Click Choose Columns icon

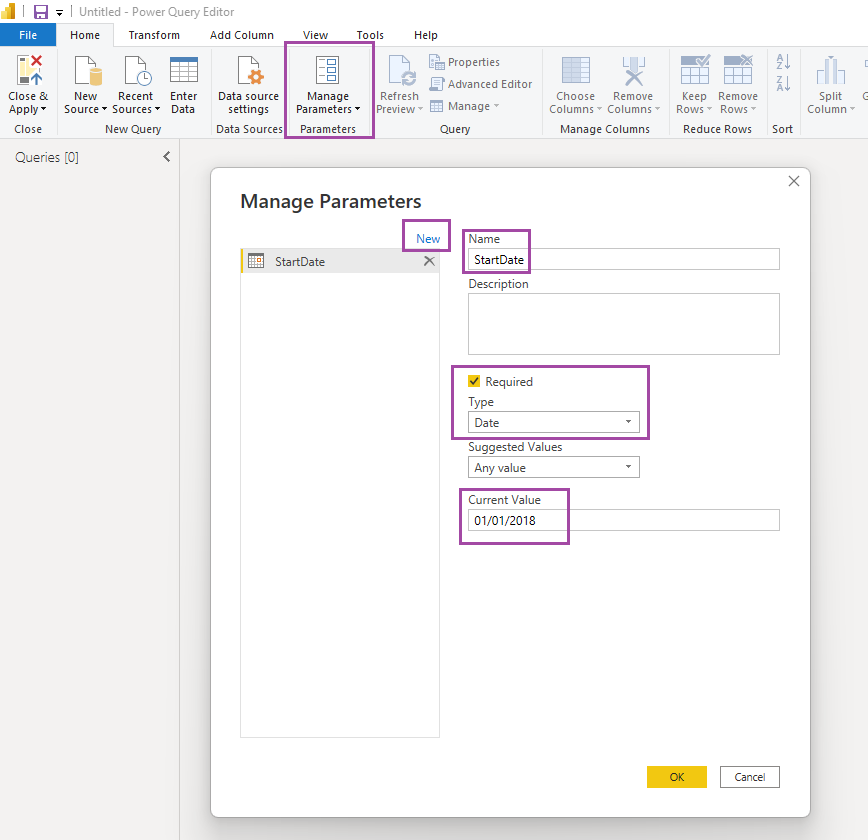(575, 70)
